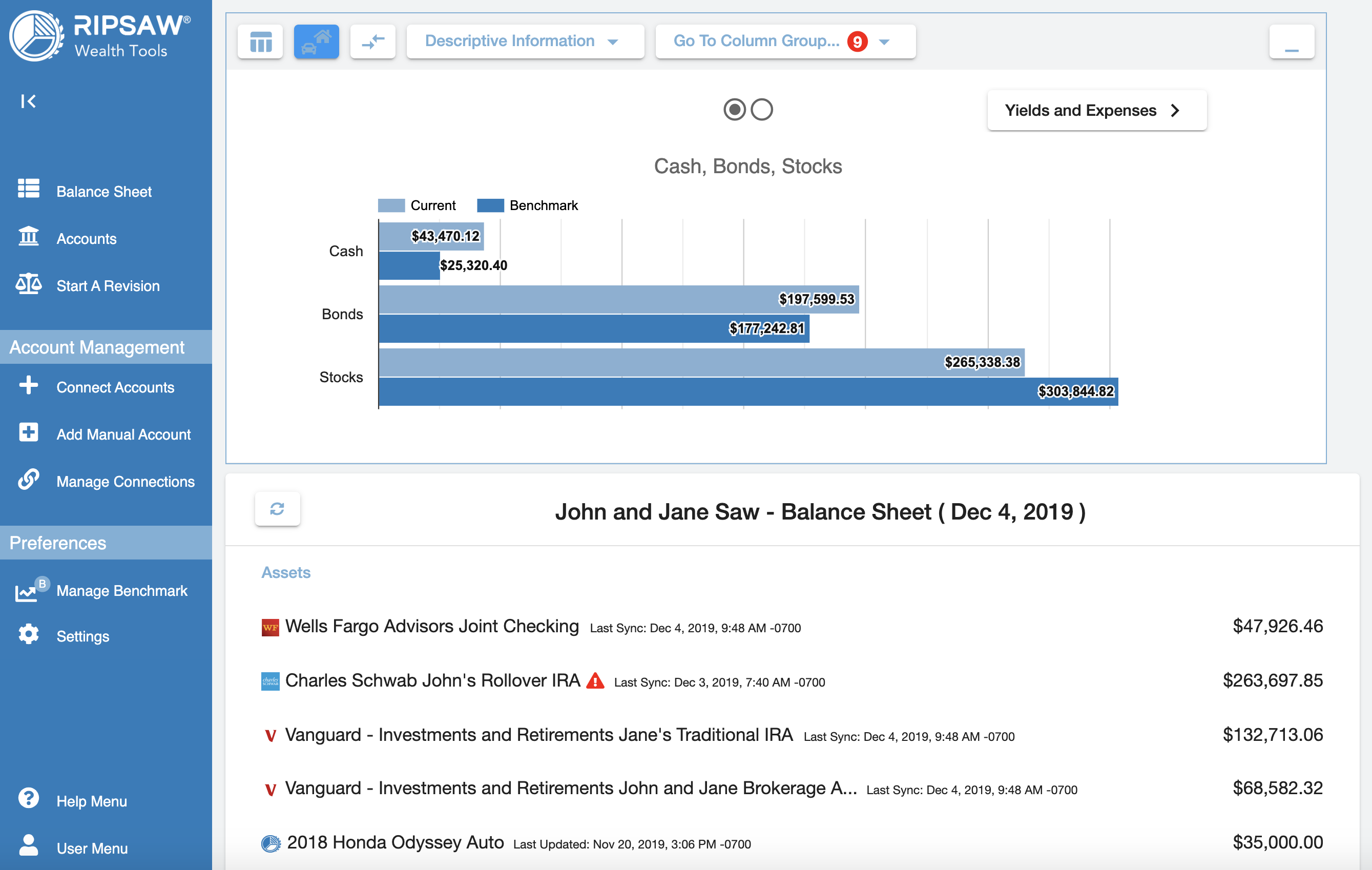Viewport: 1372px width, 870px height.
Task: Toggle the car and home assets view
Action: click(x=316, y=41)
